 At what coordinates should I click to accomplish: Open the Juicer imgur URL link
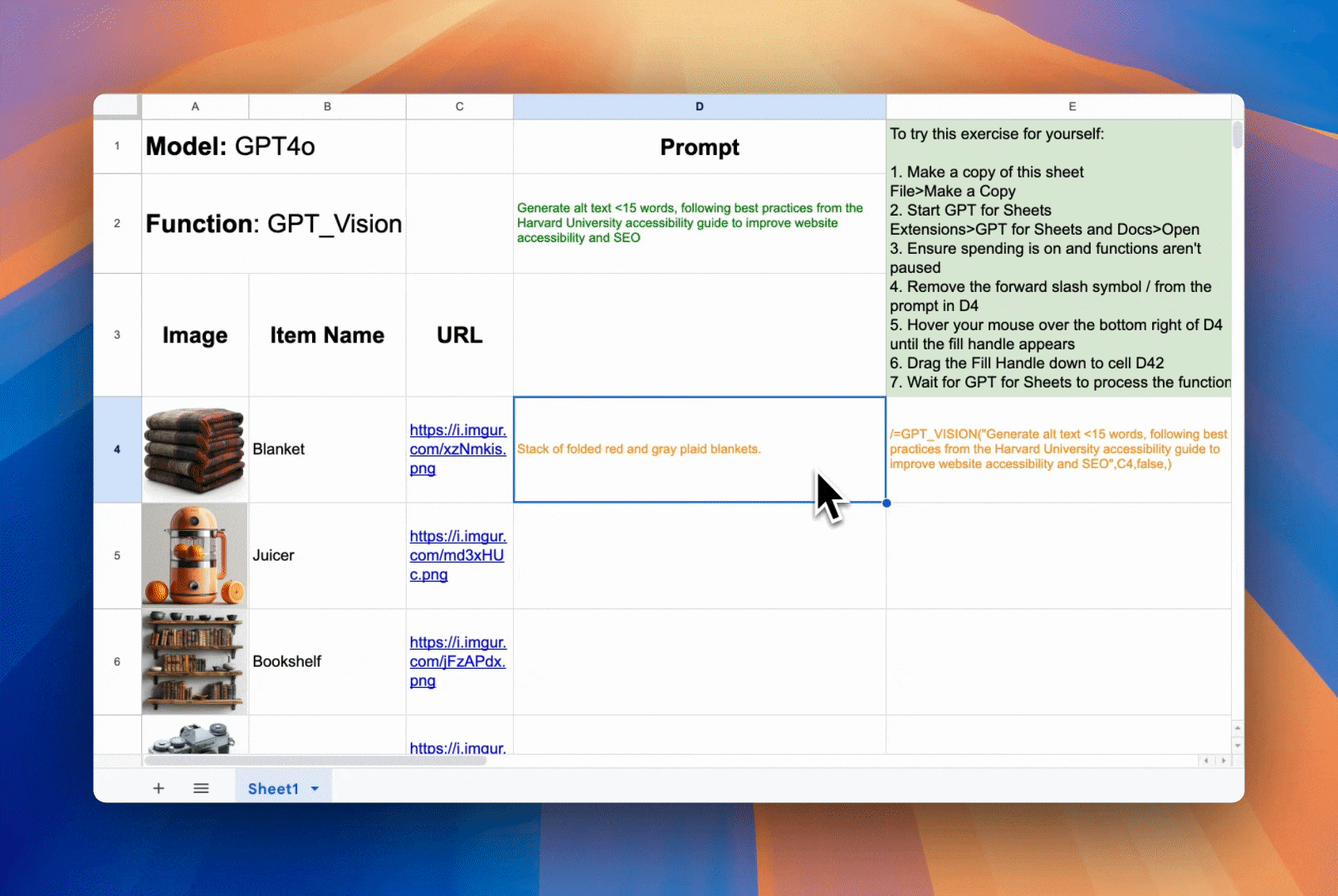pos(457,555)
